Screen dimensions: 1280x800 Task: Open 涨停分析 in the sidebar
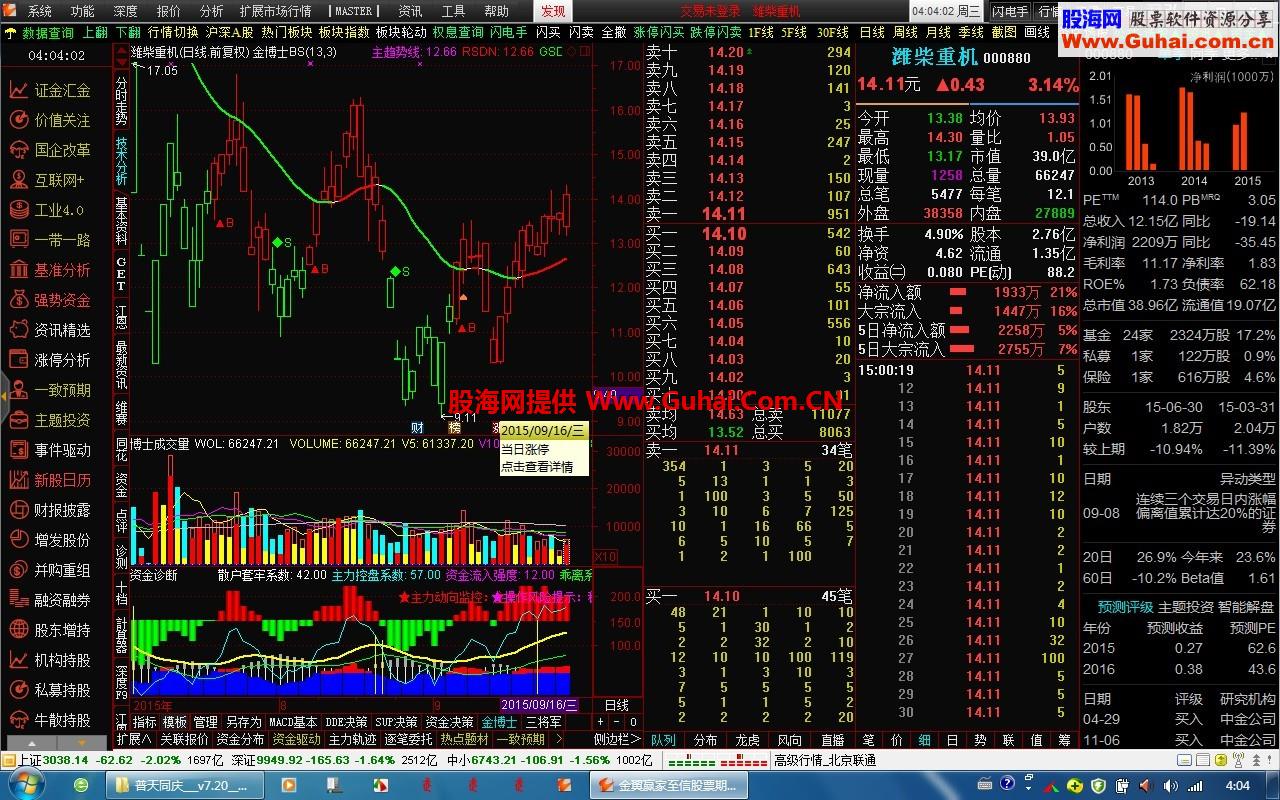pyautogui.click(x=52, y=360)
